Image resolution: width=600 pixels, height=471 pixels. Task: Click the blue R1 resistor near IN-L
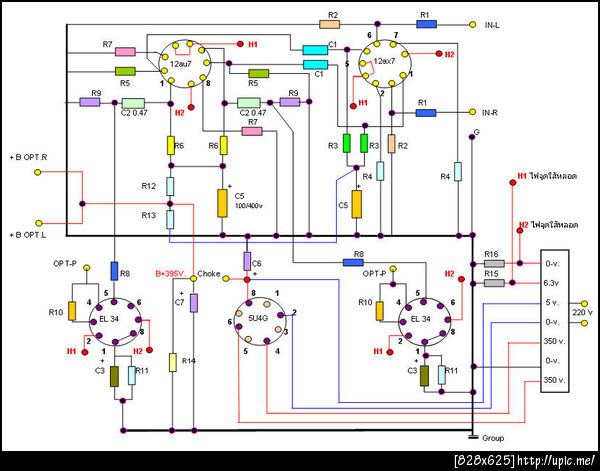click(x=426, y=24)
